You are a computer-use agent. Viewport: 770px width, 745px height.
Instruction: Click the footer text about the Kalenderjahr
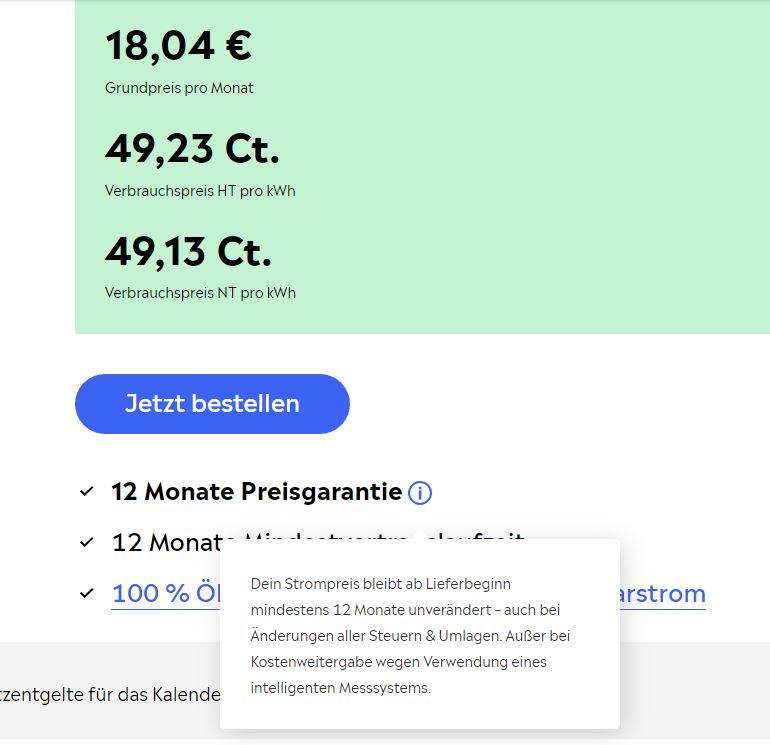tap(110, 694)
